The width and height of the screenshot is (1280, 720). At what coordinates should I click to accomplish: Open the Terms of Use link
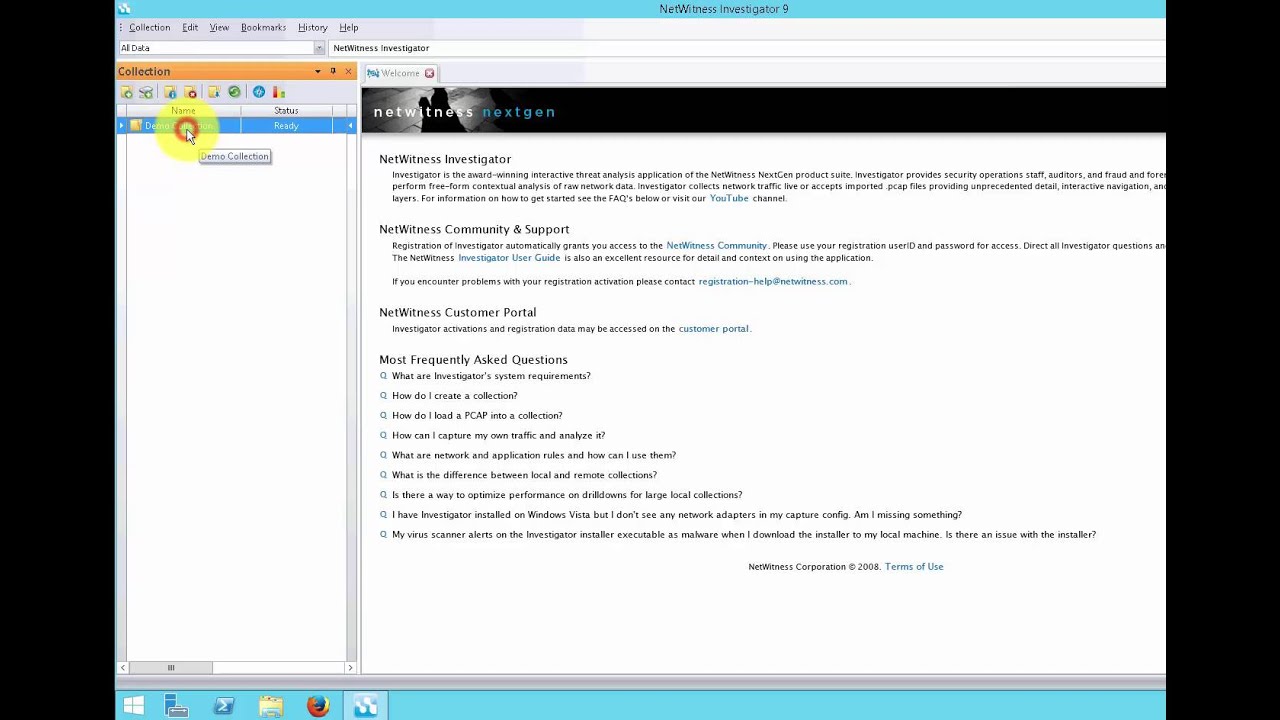914,566
